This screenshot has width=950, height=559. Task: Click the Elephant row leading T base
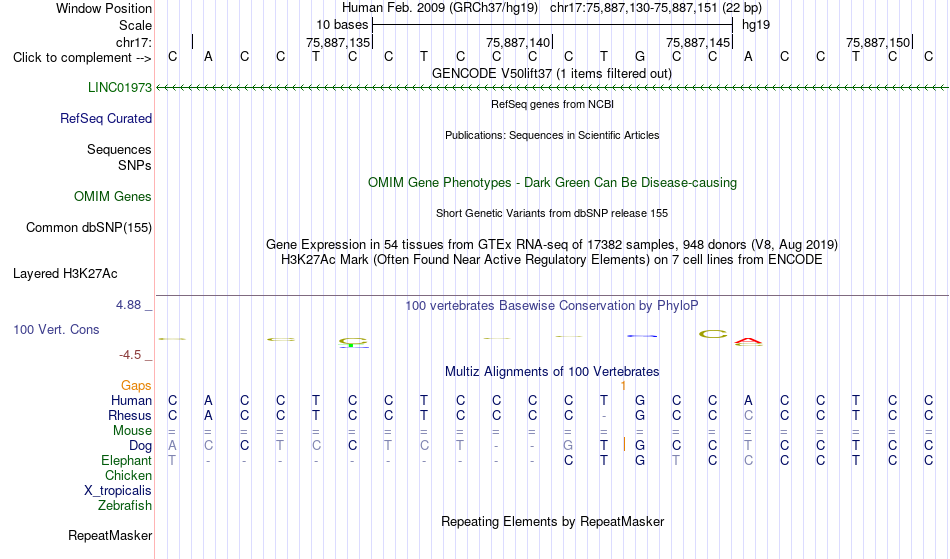tap(172, 460)
